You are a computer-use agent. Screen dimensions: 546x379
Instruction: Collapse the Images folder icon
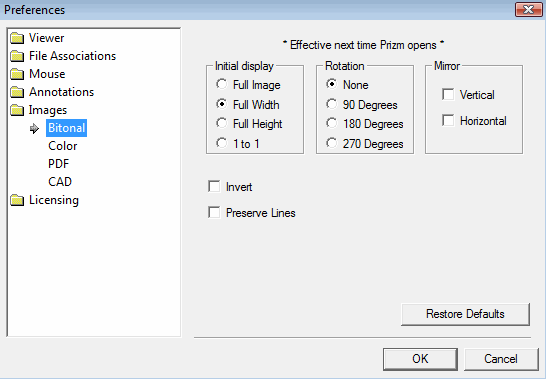pos(17,110)
